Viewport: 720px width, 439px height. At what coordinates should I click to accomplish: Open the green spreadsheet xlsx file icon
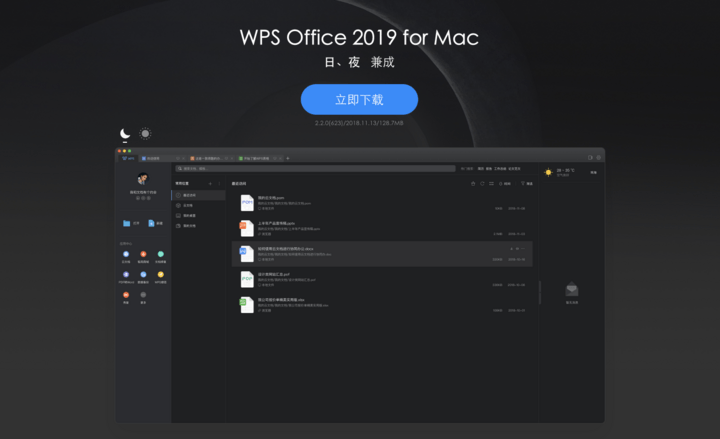(247, 303)
